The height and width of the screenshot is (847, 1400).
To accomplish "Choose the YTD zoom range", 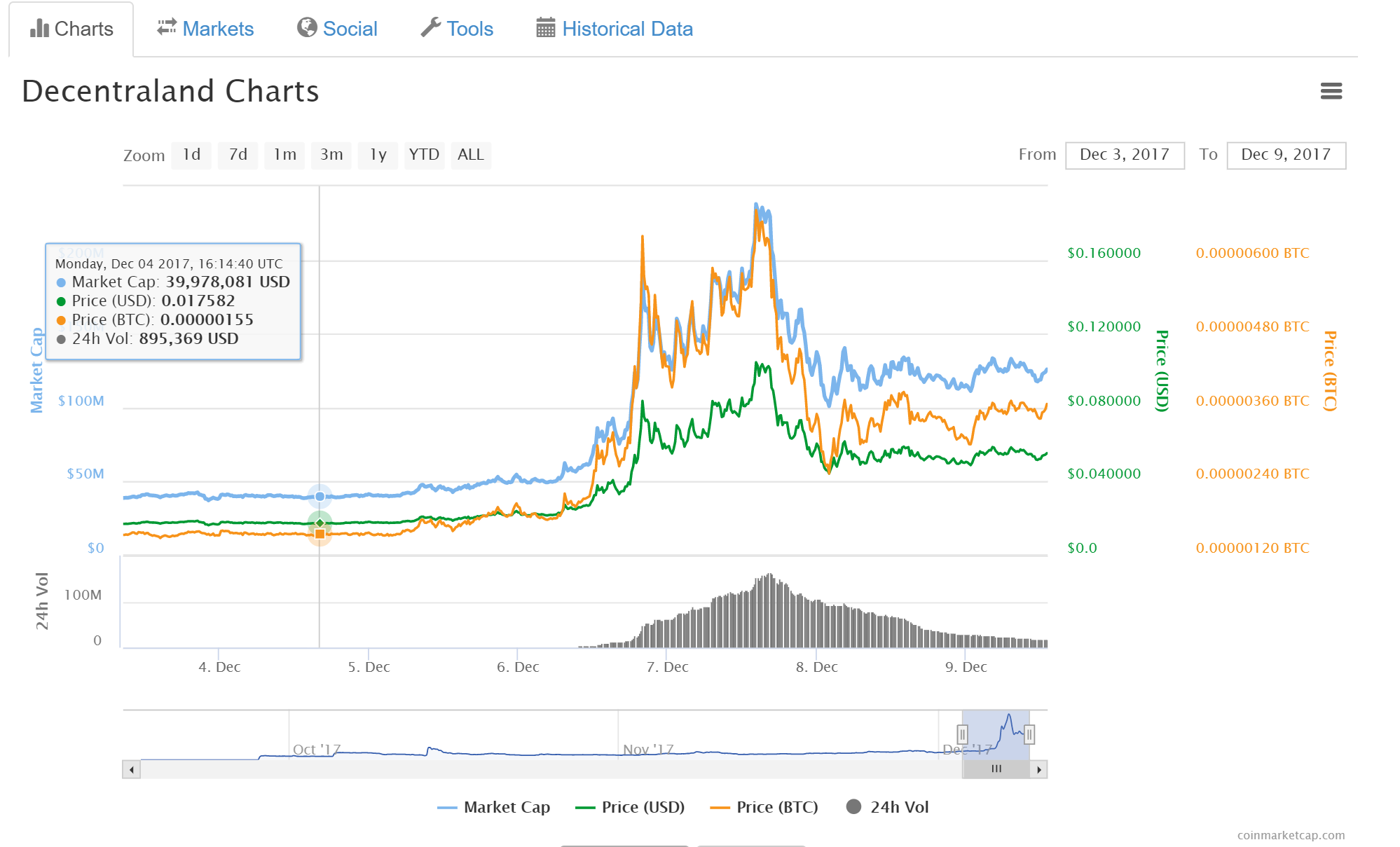I will point(424,155).
